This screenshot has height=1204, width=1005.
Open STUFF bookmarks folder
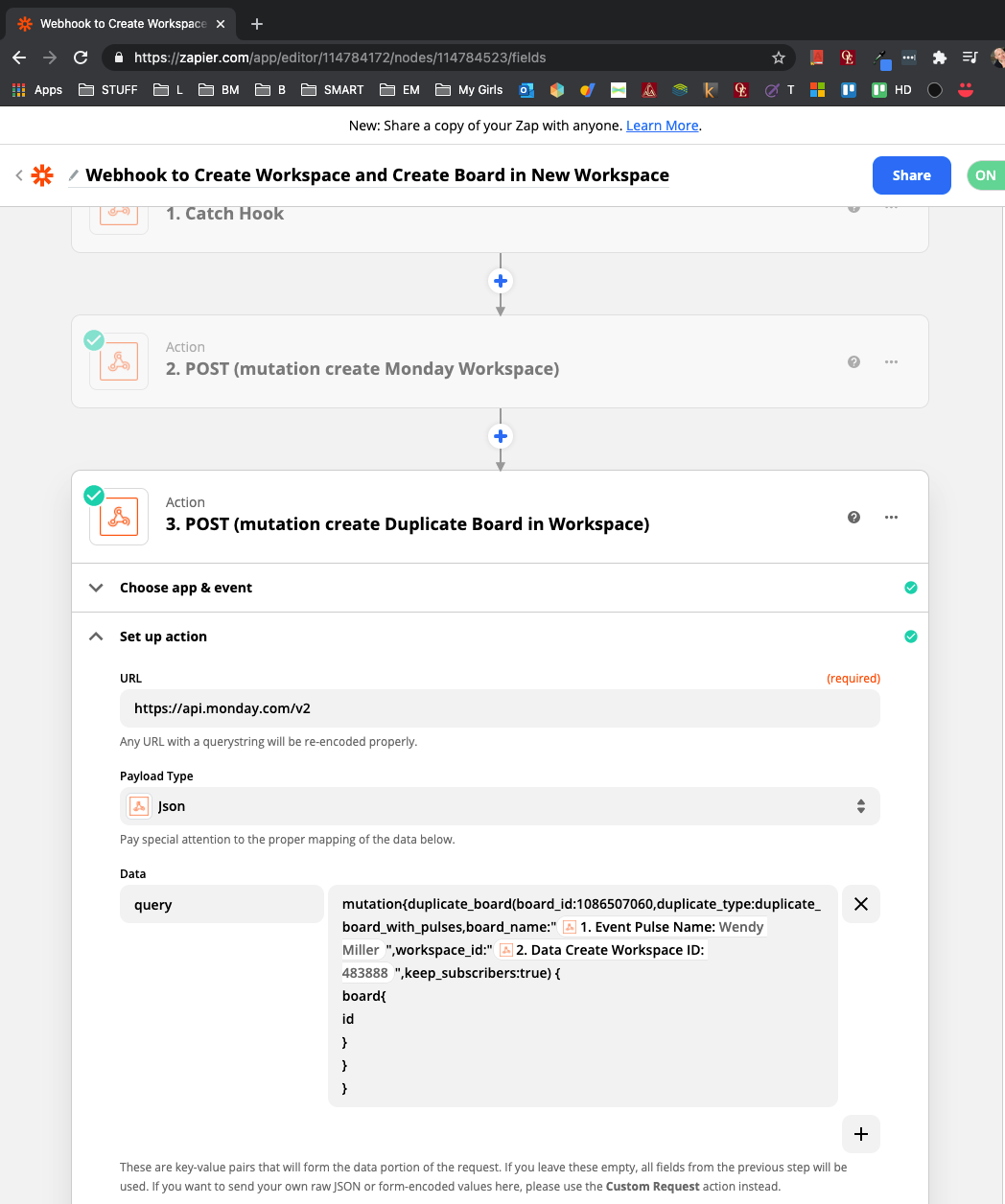point(107,89)
